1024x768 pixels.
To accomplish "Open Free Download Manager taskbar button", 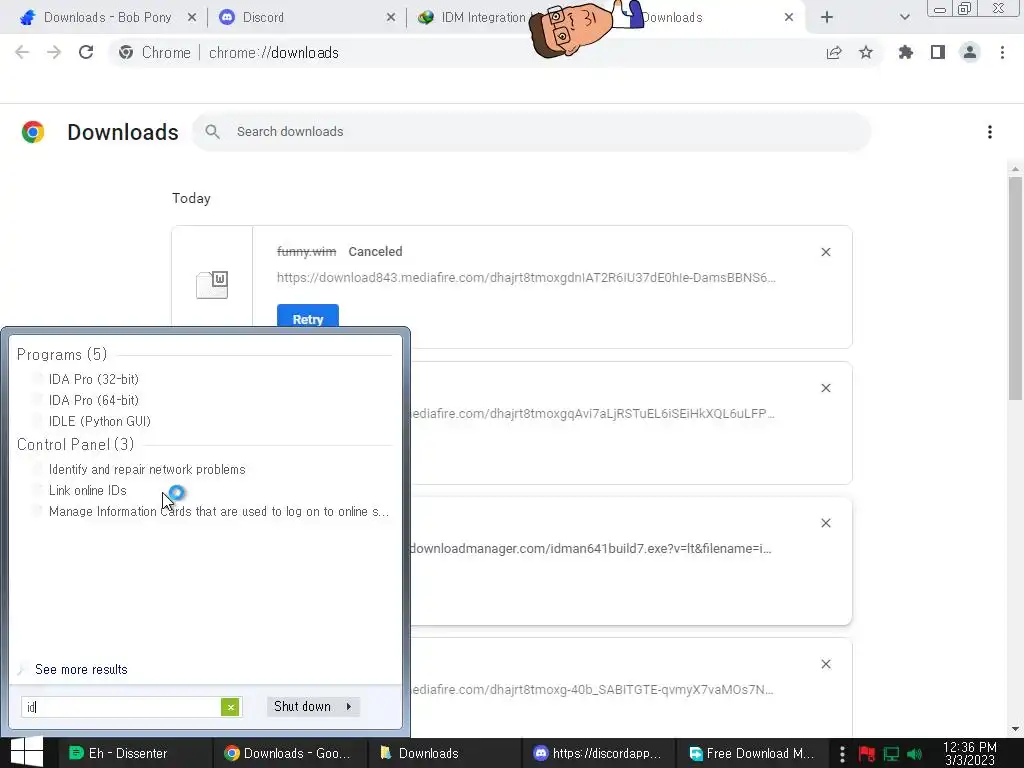I will [x=752, y=754].
